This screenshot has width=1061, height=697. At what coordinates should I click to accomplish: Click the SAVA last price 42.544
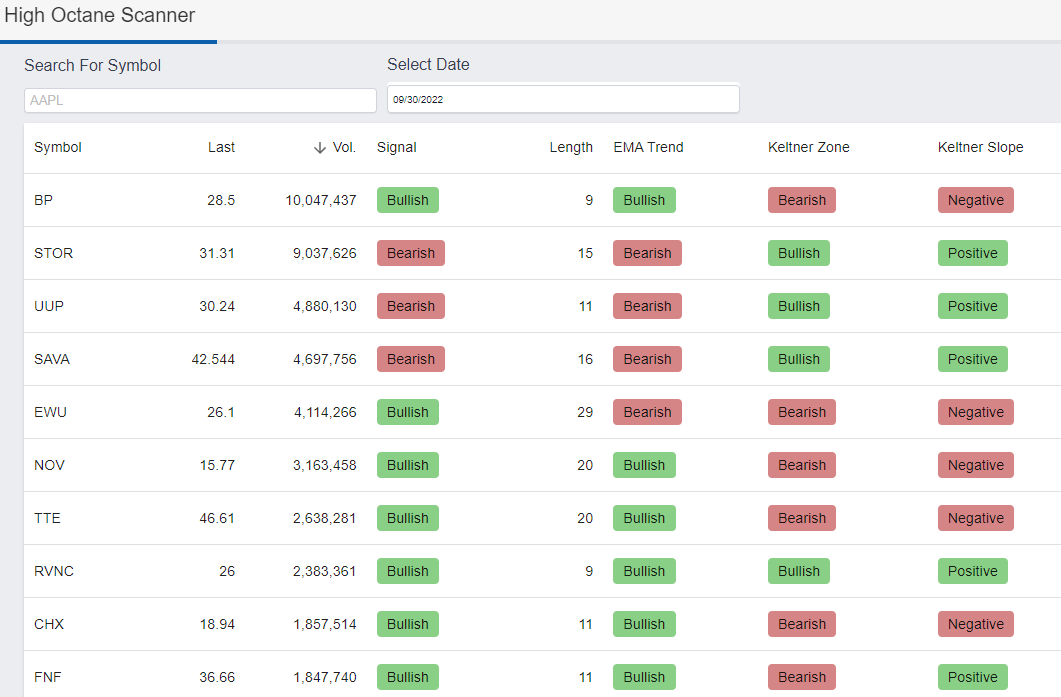[x=213, y=359]
